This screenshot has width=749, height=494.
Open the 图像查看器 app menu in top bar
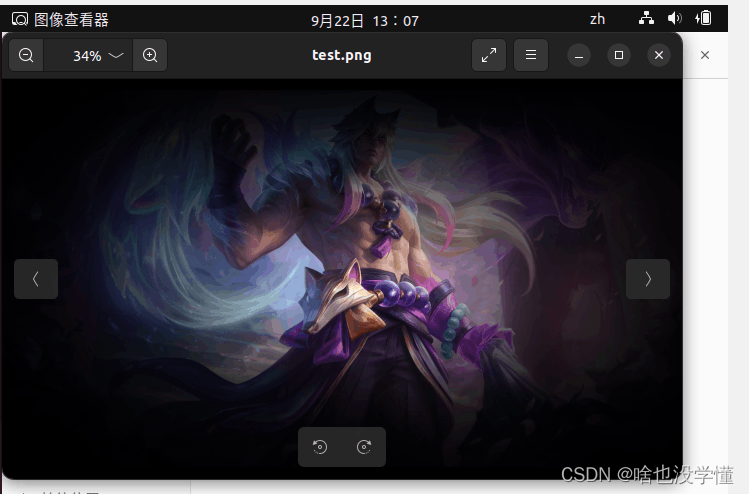tap(60, 20)
